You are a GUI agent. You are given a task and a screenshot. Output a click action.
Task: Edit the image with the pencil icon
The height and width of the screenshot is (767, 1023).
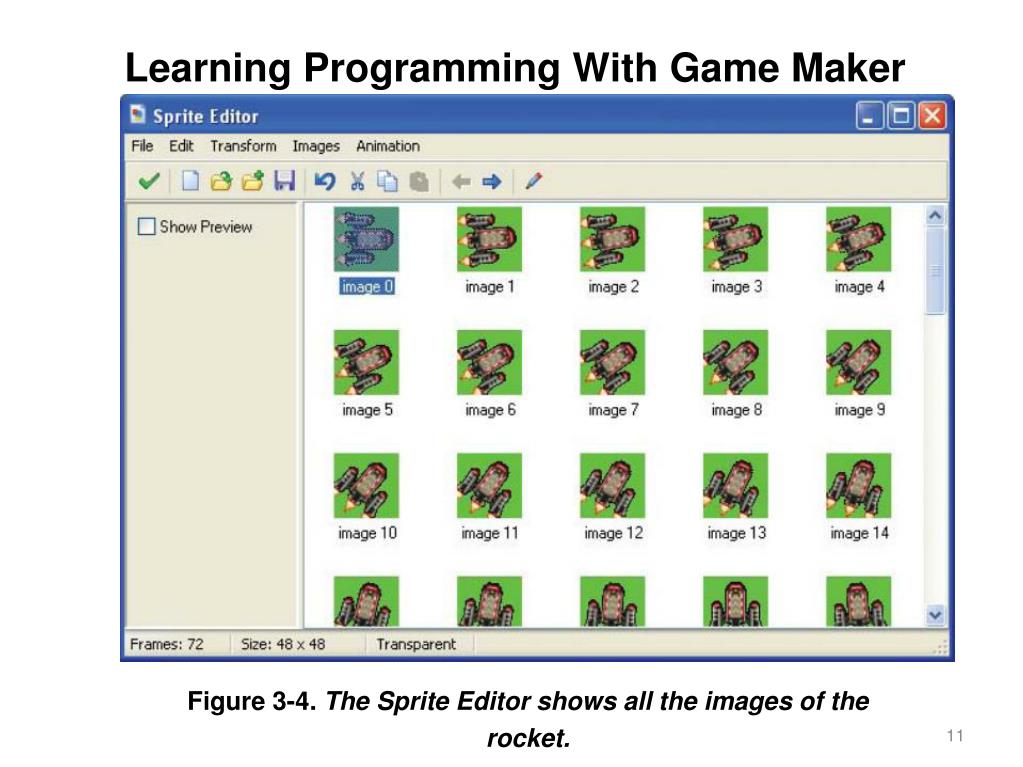click(x=534, y=181)
